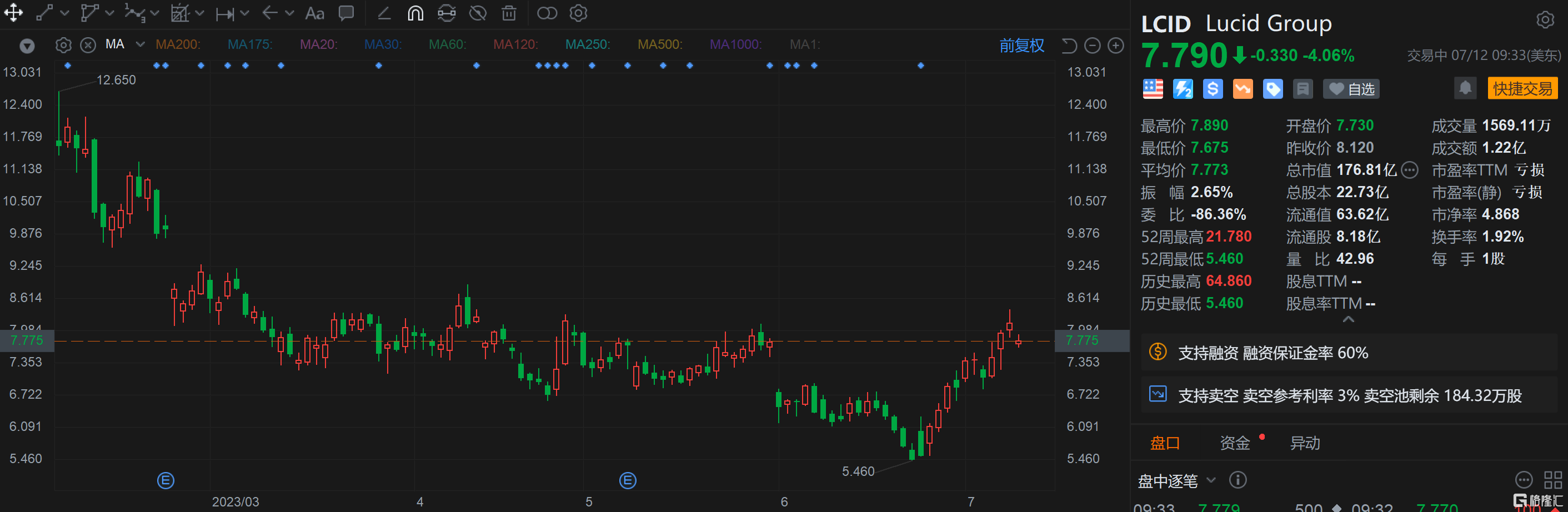Open the first earnings E marker
This screenshot has width=1568, height=512.
[166, 481]
